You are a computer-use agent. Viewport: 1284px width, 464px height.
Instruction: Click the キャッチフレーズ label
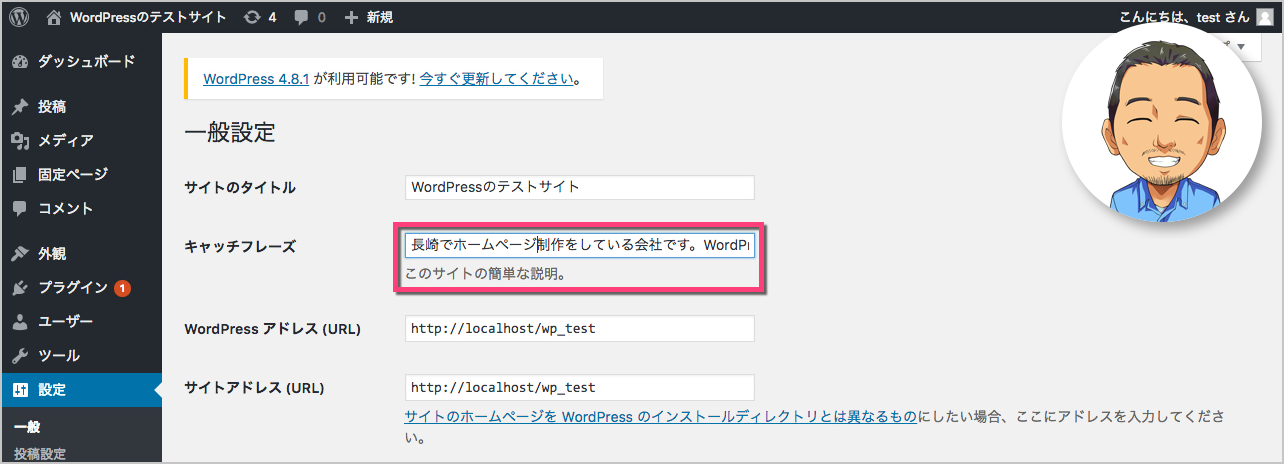click(x=240, y=246)
